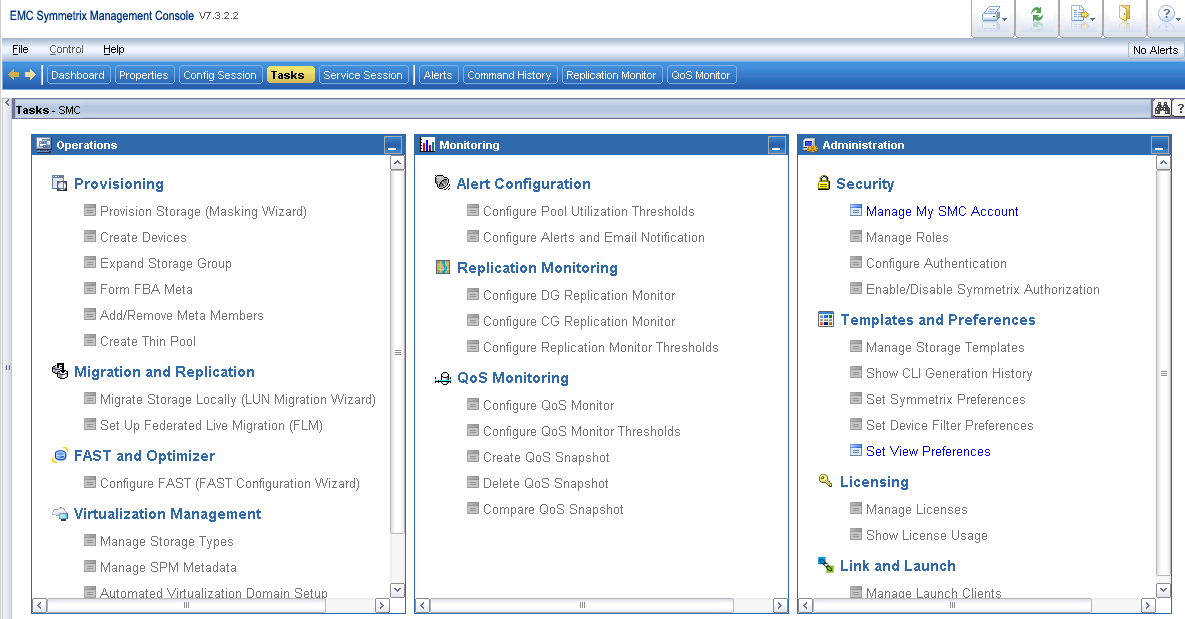
Task: Click the forward navigation arrow
Action: (30, 75)
